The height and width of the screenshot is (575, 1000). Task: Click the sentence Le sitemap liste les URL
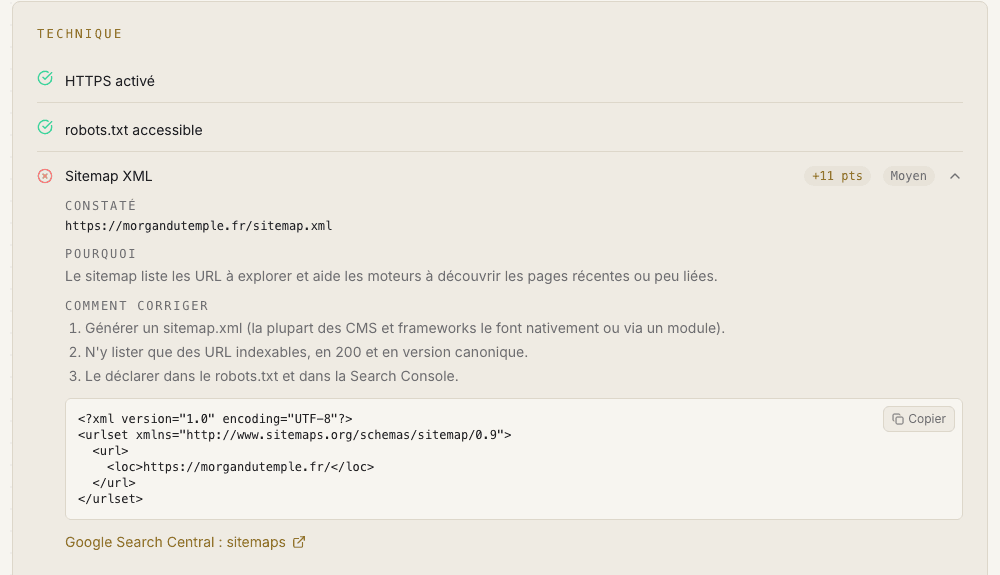click(391, 276)
